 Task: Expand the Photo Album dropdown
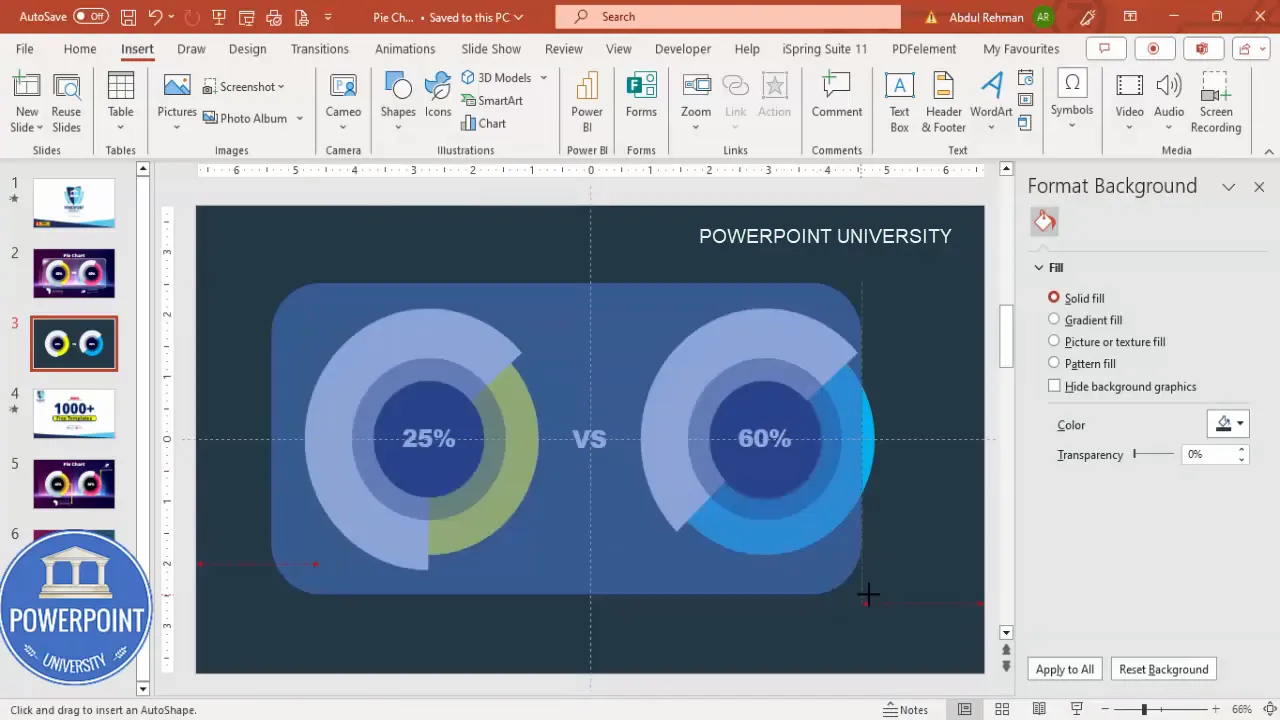coord(298,118)
